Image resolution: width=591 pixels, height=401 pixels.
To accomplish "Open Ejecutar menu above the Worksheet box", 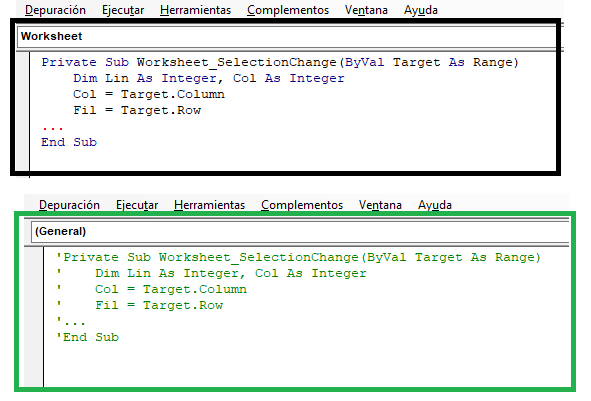I will [123, 10].
